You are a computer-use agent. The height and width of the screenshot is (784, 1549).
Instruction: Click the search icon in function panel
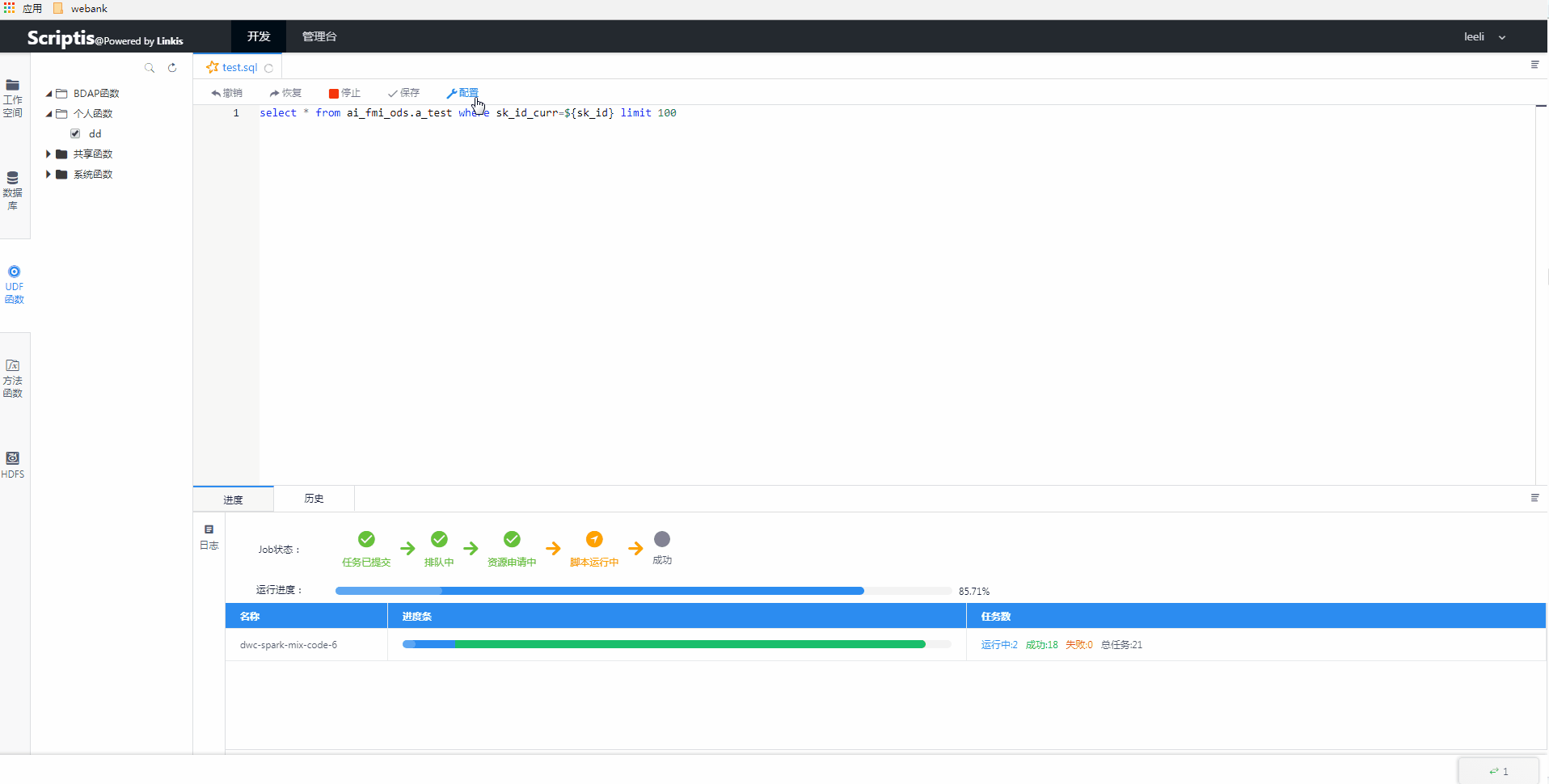click(x=150, y=68)
